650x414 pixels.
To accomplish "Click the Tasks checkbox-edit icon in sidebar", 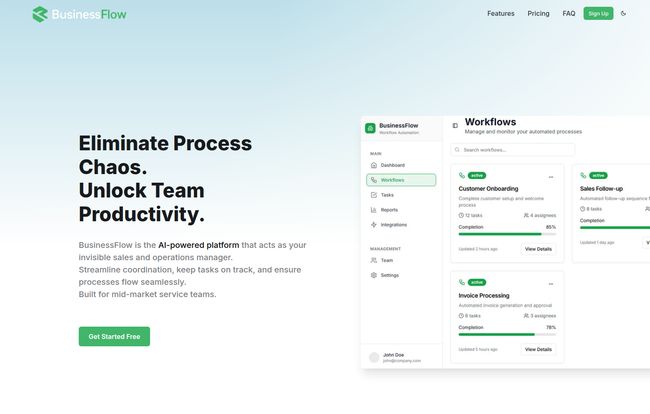I will (x=374, y=195).
